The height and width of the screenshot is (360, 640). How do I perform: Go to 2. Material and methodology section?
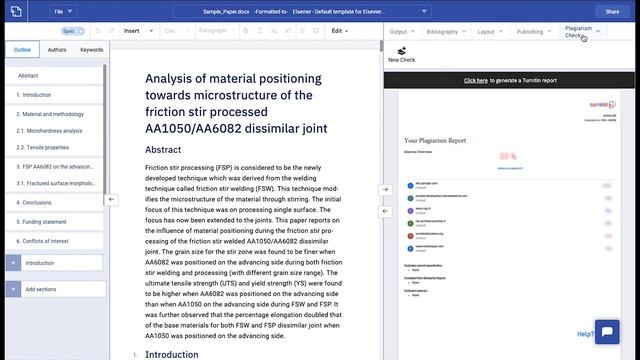[x=54, y=114]
